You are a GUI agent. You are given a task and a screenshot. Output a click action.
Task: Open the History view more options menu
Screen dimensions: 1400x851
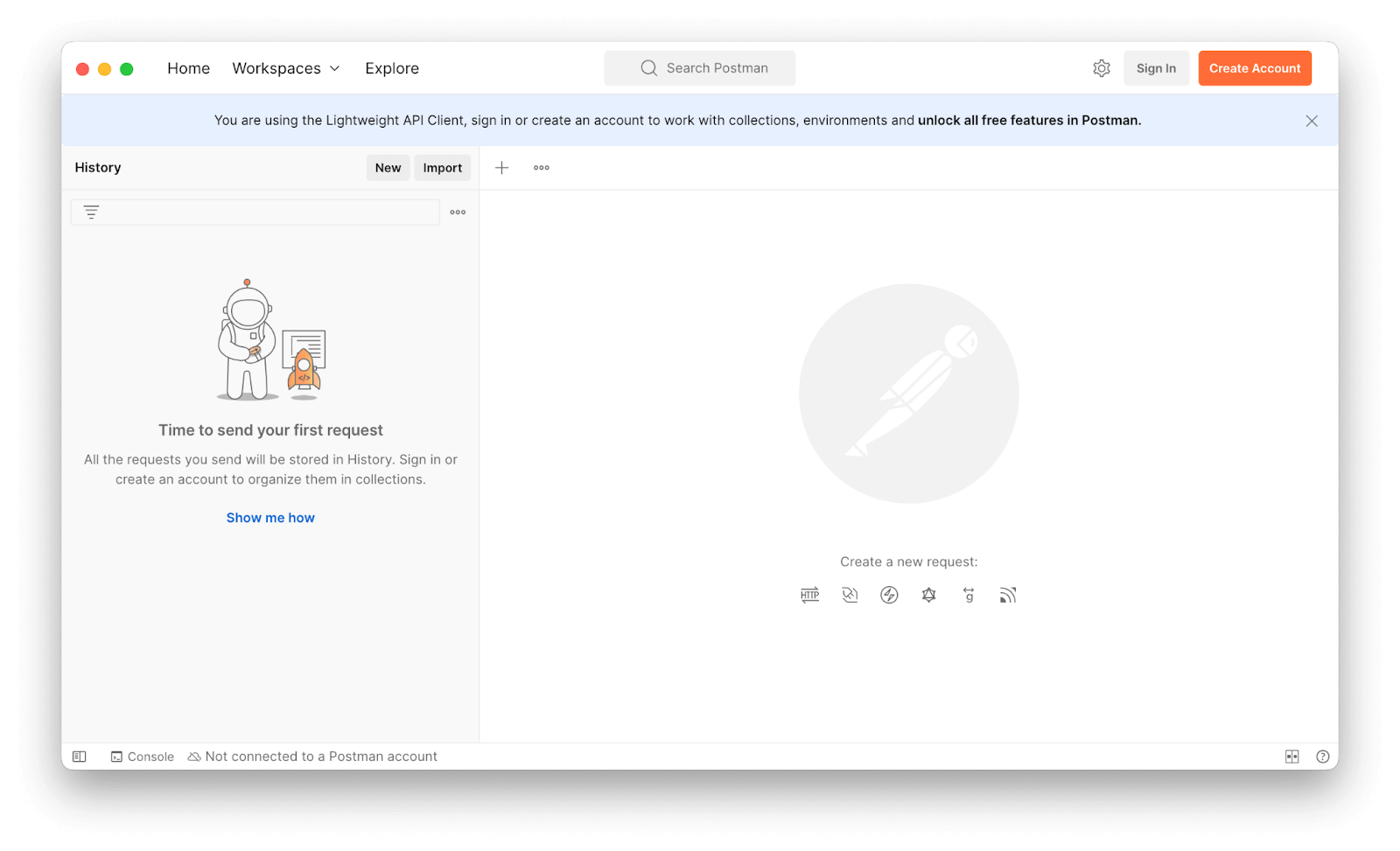[458, 213]
